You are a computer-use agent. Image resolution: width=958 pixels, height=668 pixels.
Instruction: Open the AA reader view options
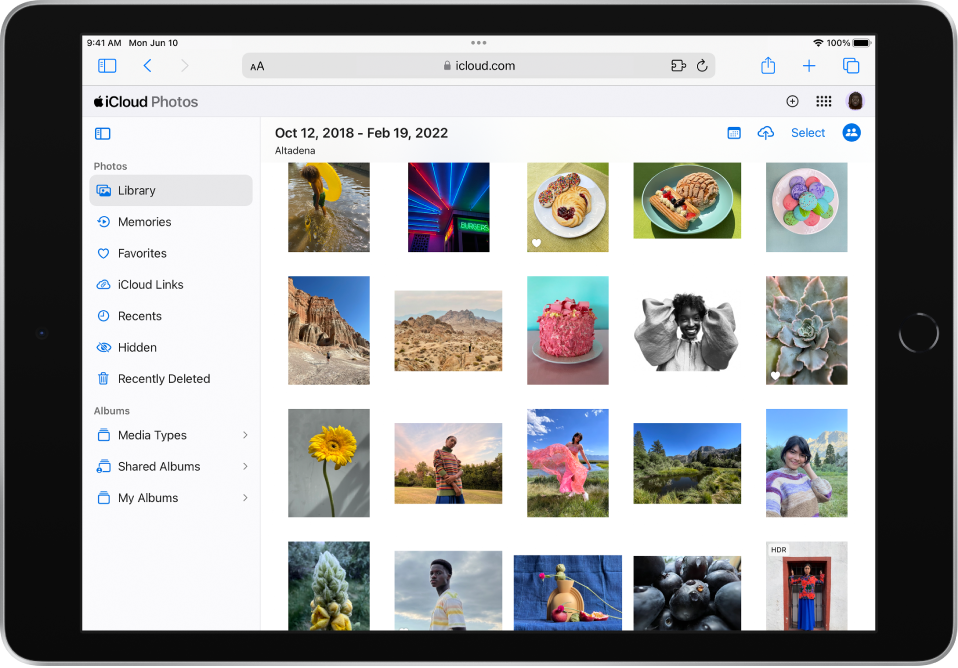pyautogui.click(x=257, y=66)
